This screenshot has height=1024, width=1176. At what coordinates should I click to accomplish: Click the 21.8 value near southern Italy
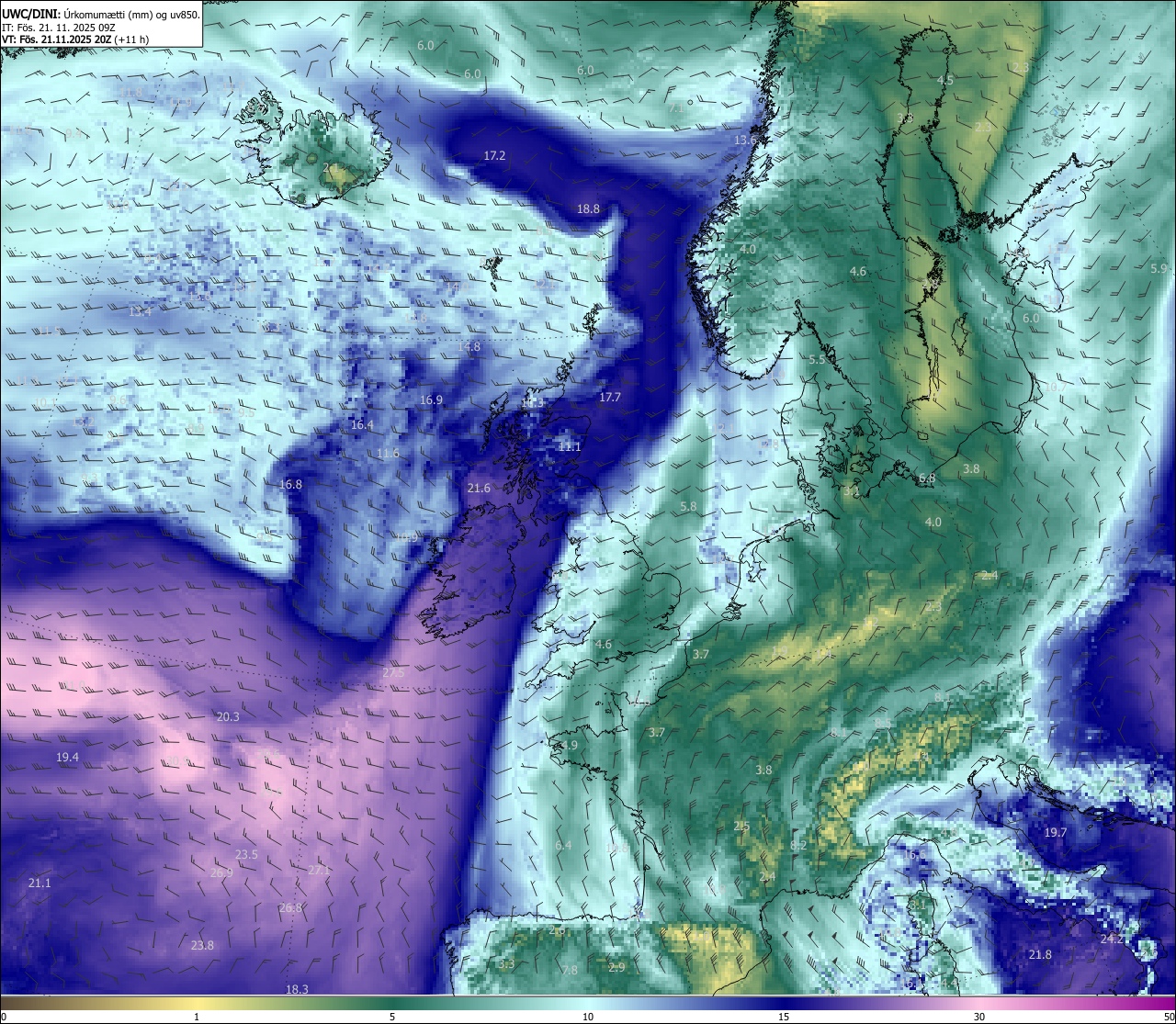1040,955
